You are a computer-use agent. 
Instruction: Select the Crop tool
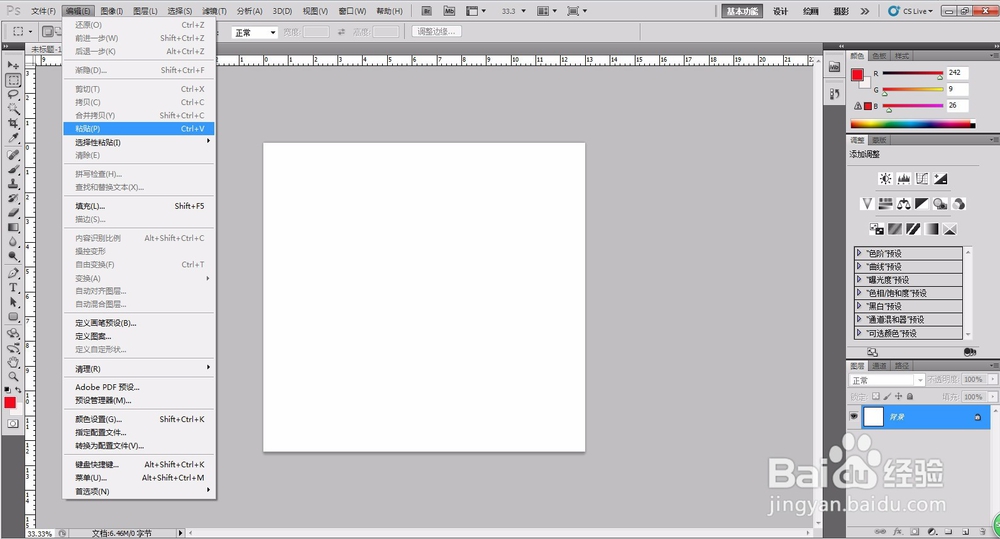click(13, 123)
